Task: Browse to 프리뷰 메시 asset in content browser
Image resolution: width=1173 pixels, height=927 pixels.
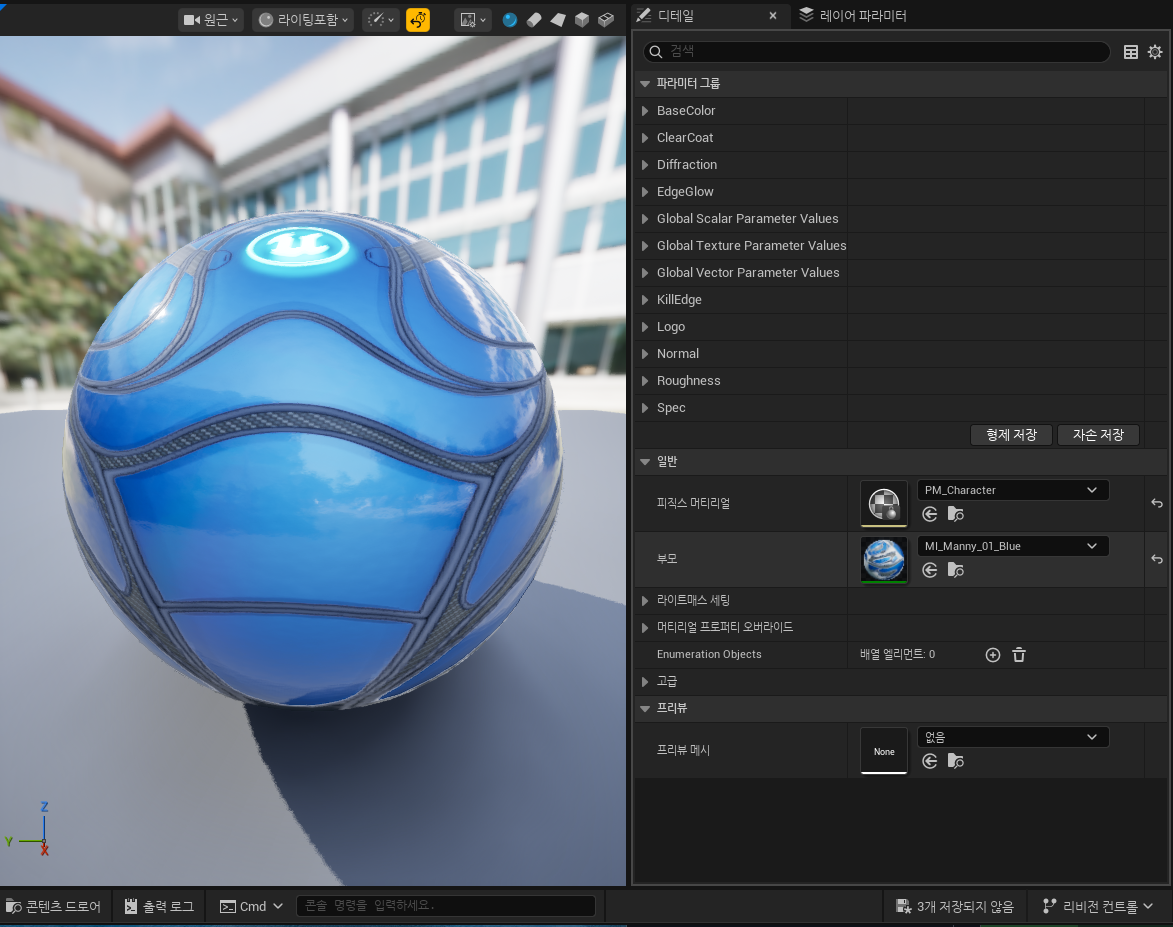Action: pos(955,761)
